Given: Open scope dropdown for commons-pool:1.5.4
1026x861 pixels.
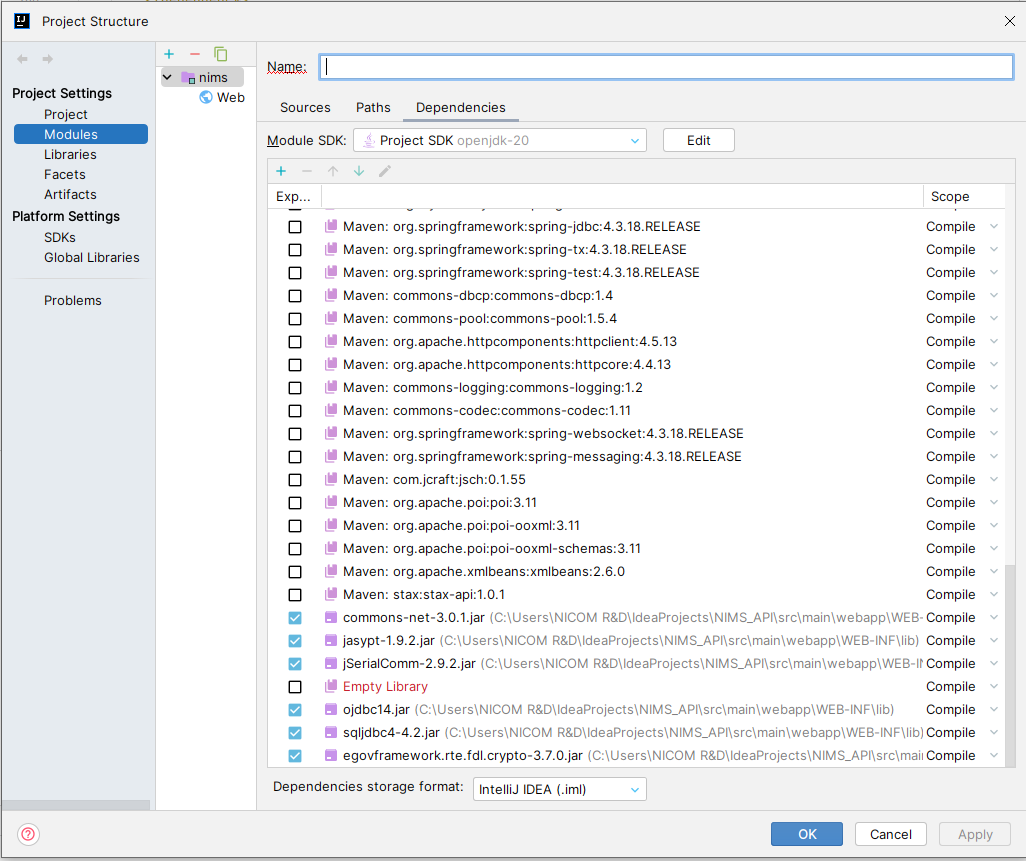Looking at the screenshot, I should coord(994,319).
